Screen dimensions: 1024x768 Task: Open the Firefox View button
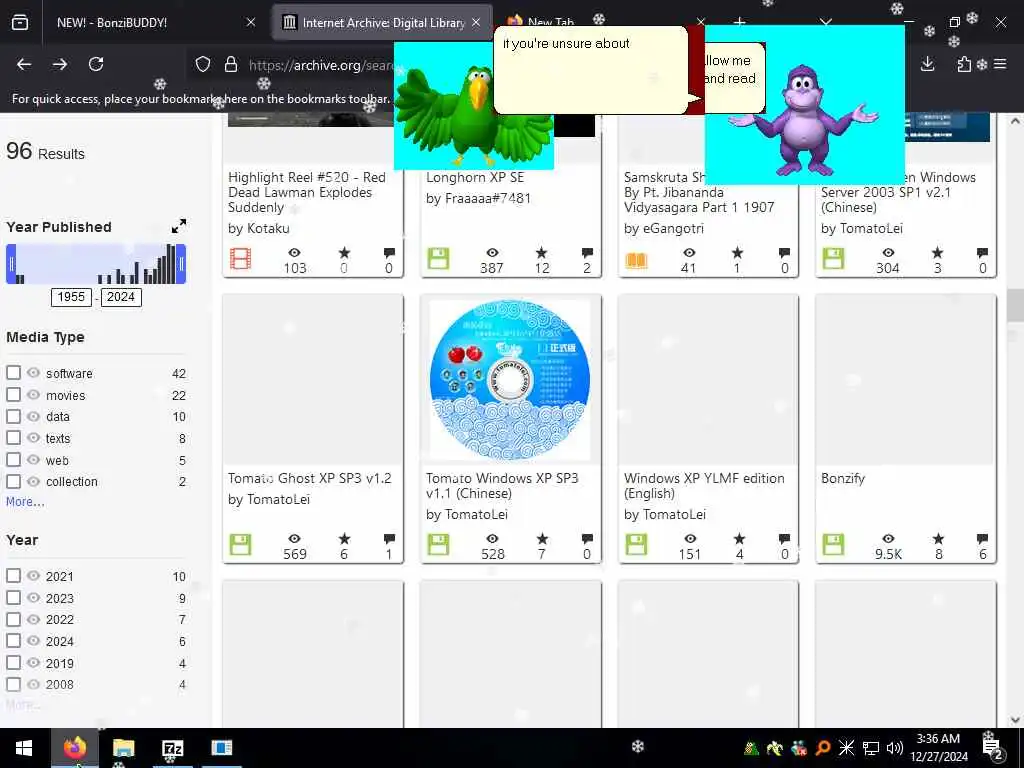[20, 22]
